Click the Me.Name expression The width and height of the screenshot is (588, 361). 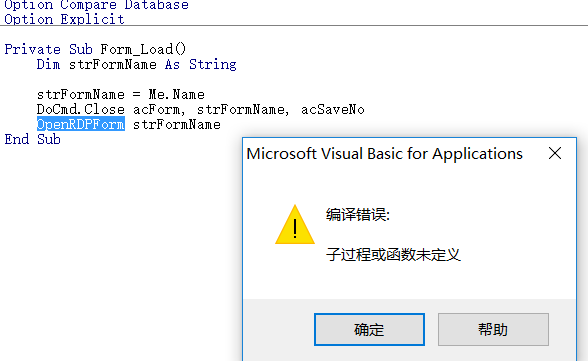tap(177, 94)
